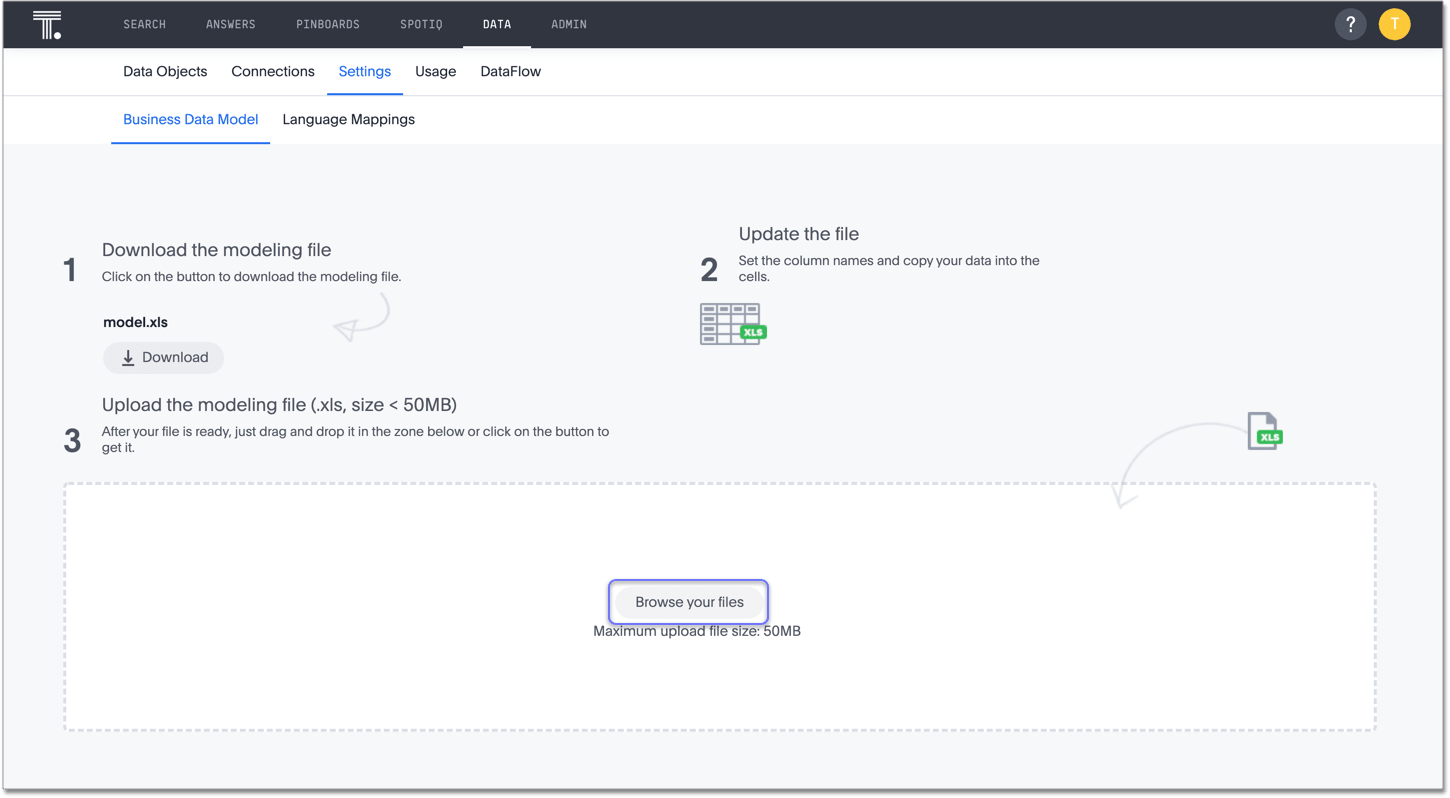Open the help question mark icon
This screenshot has width=1450, height=798.
pos(1350,25)
